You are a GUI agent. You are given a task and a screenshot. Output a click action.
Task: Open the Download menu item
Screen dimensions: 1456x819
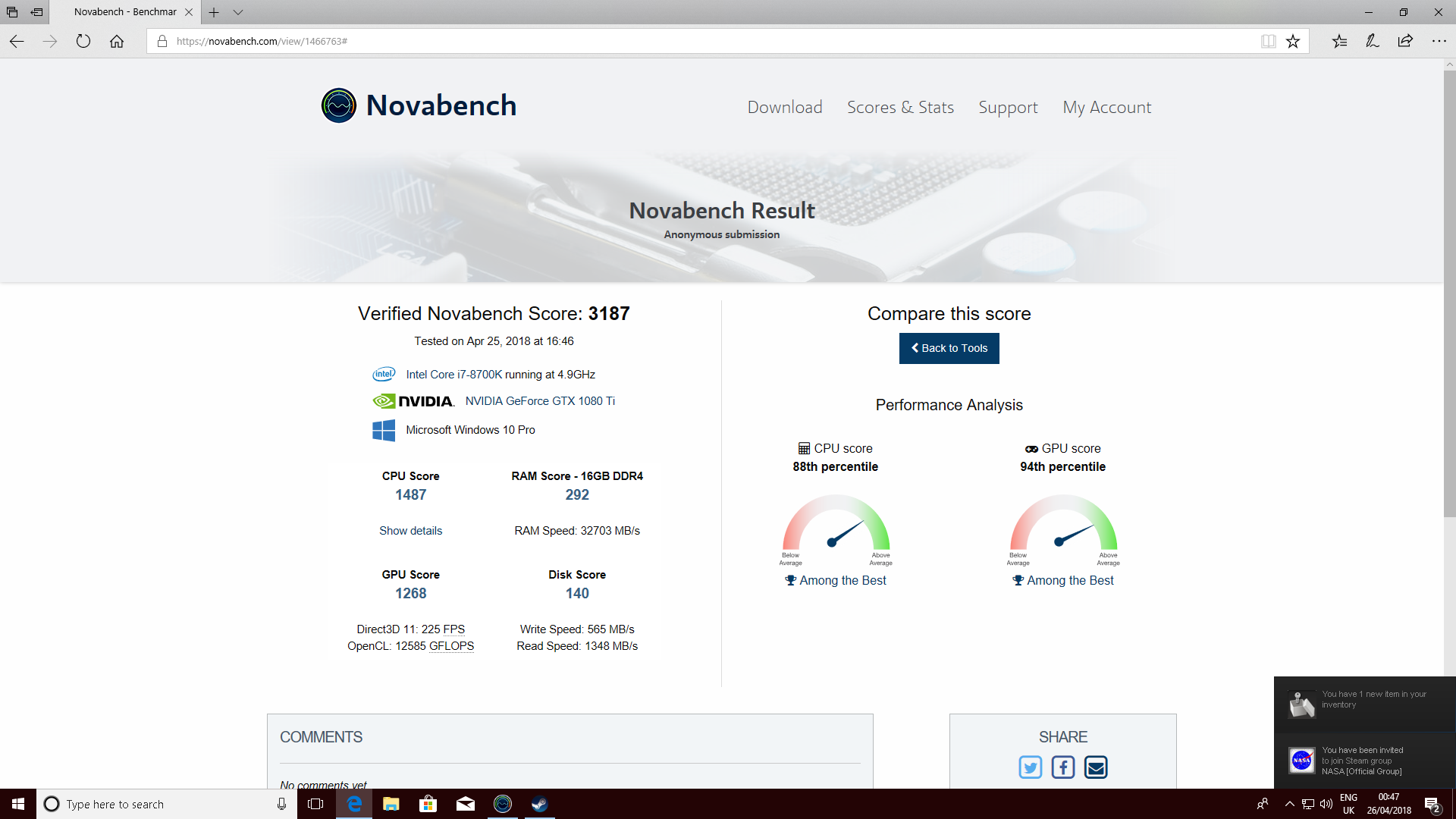[785, 107]
